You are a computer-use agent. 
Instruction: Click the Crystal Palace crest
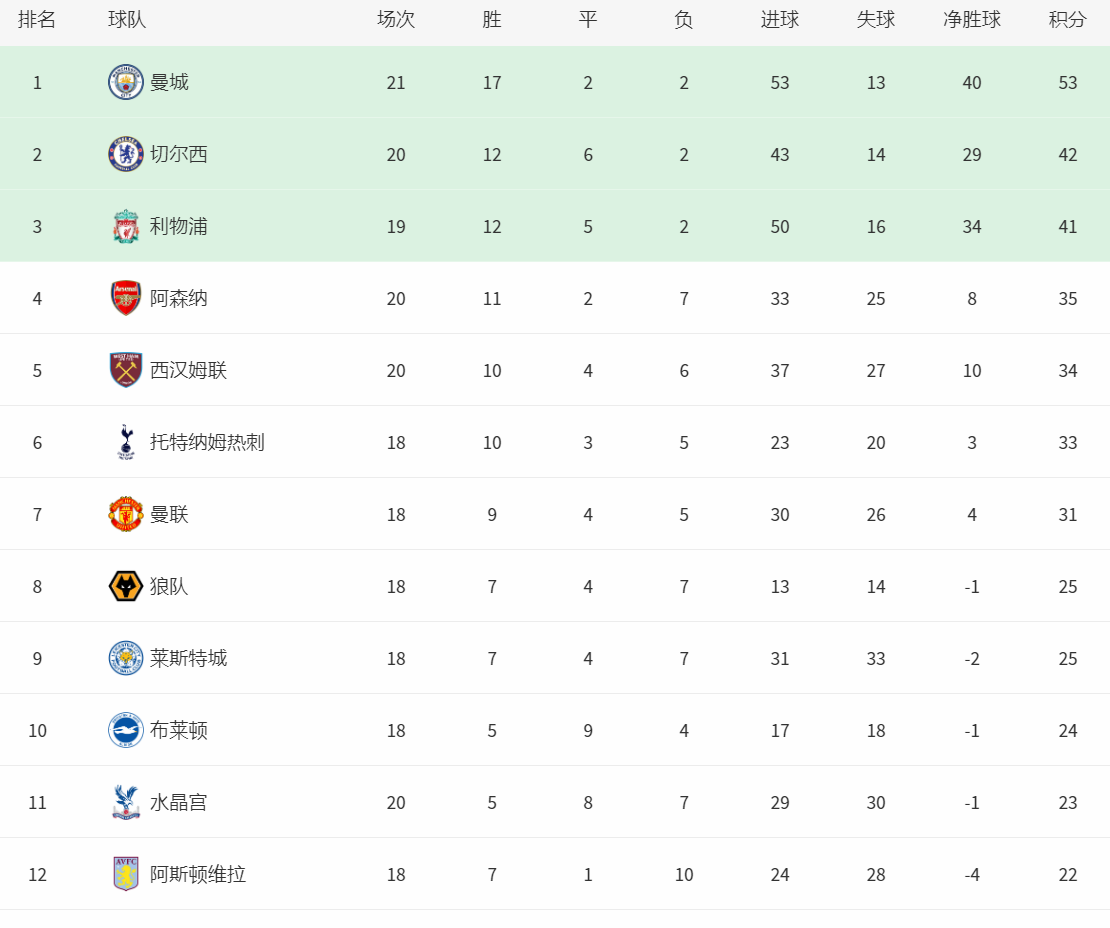[126, 802]
